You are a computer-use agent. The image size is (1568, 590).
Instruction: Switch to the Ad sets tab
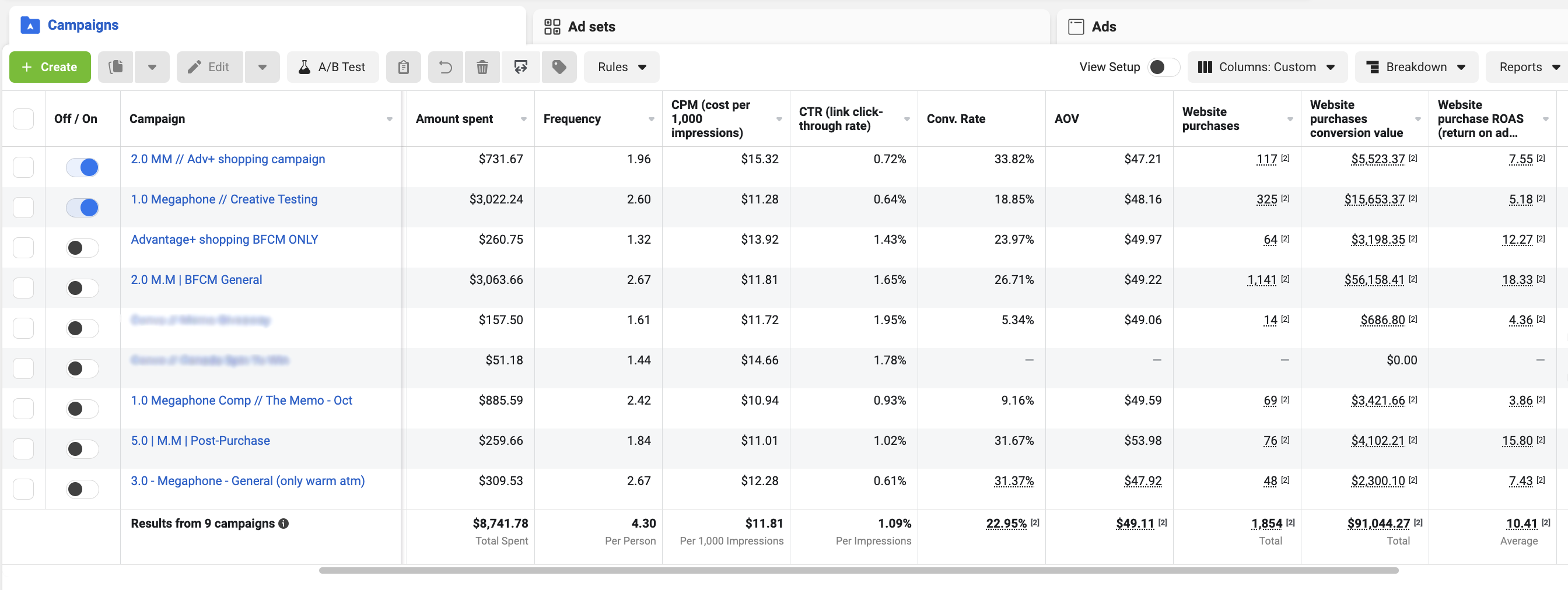coord(591,27)
